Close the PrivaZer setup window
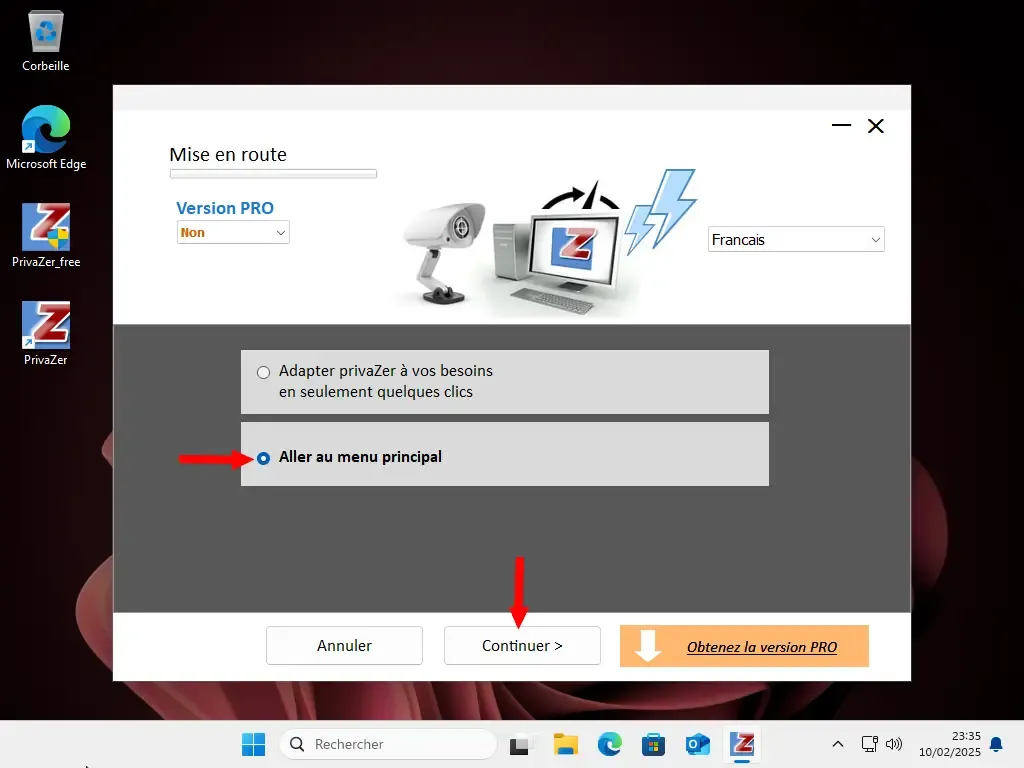The image size is (1024, 768). [x=876, y=126]
